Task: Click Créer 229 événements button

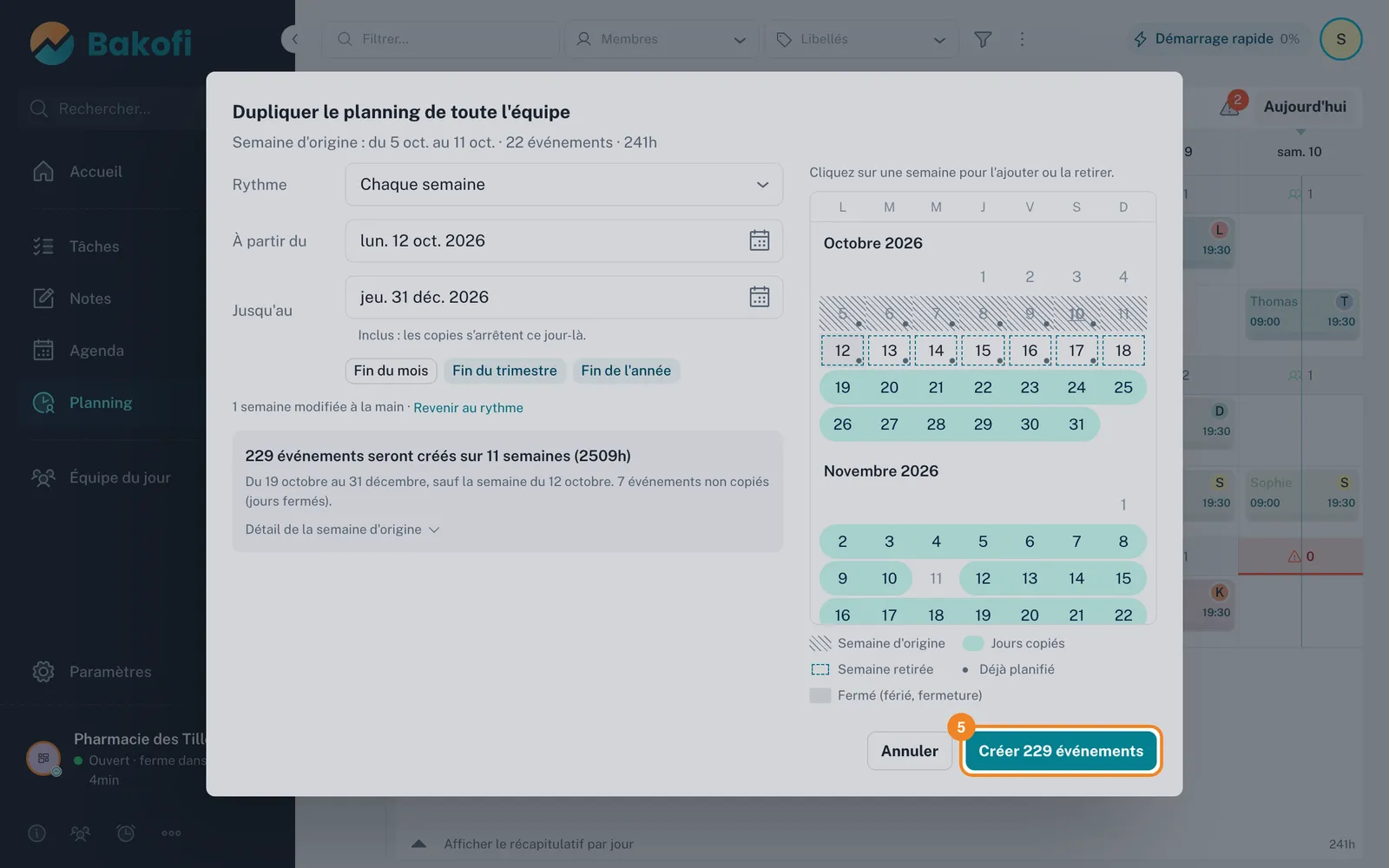Action: (1061, 751)
